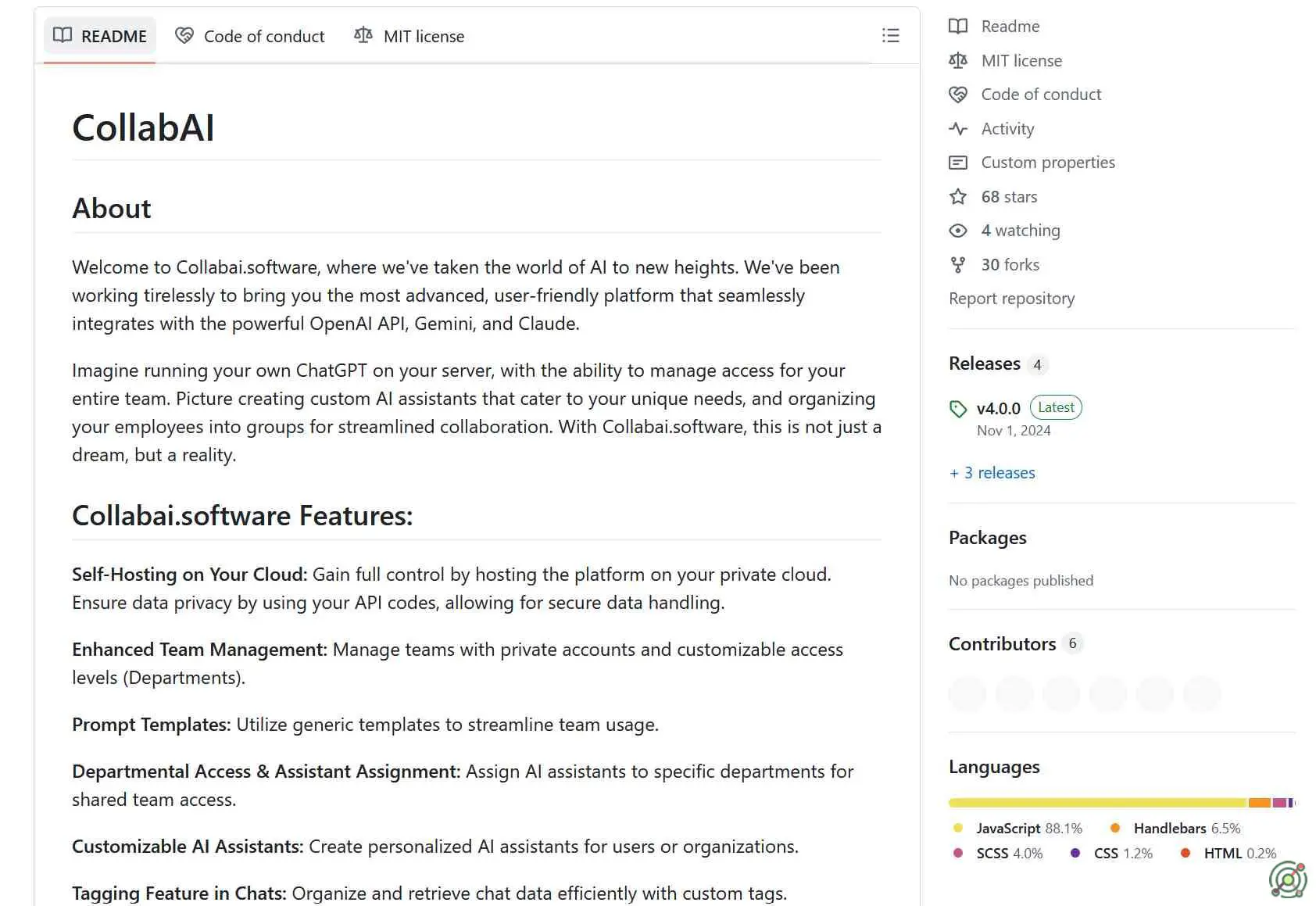Open the v4.0.0 release
The width and height of the screenshot is (1316, 906).
[998, 408]
